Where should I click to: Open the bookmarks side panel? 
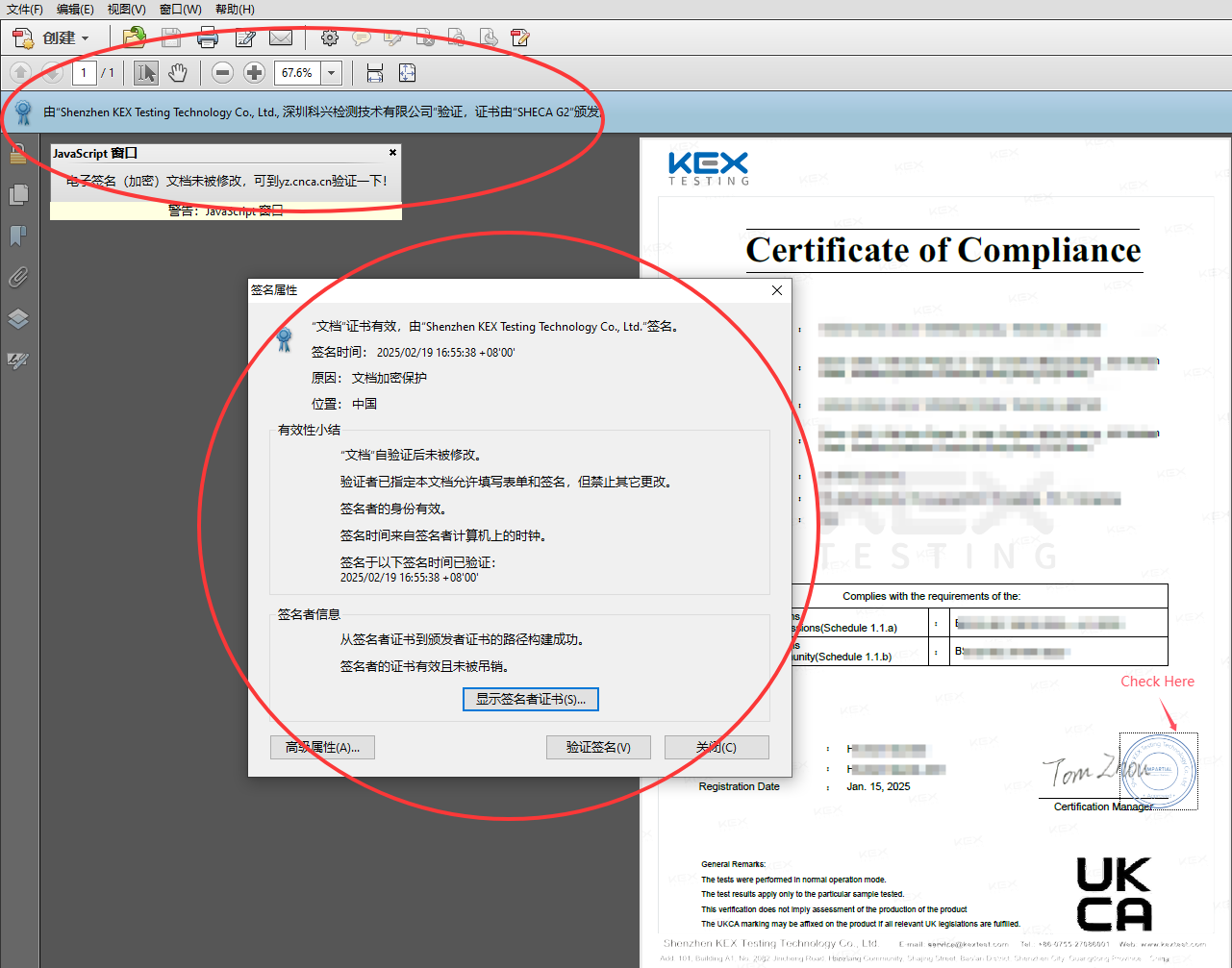coord(17,236)
